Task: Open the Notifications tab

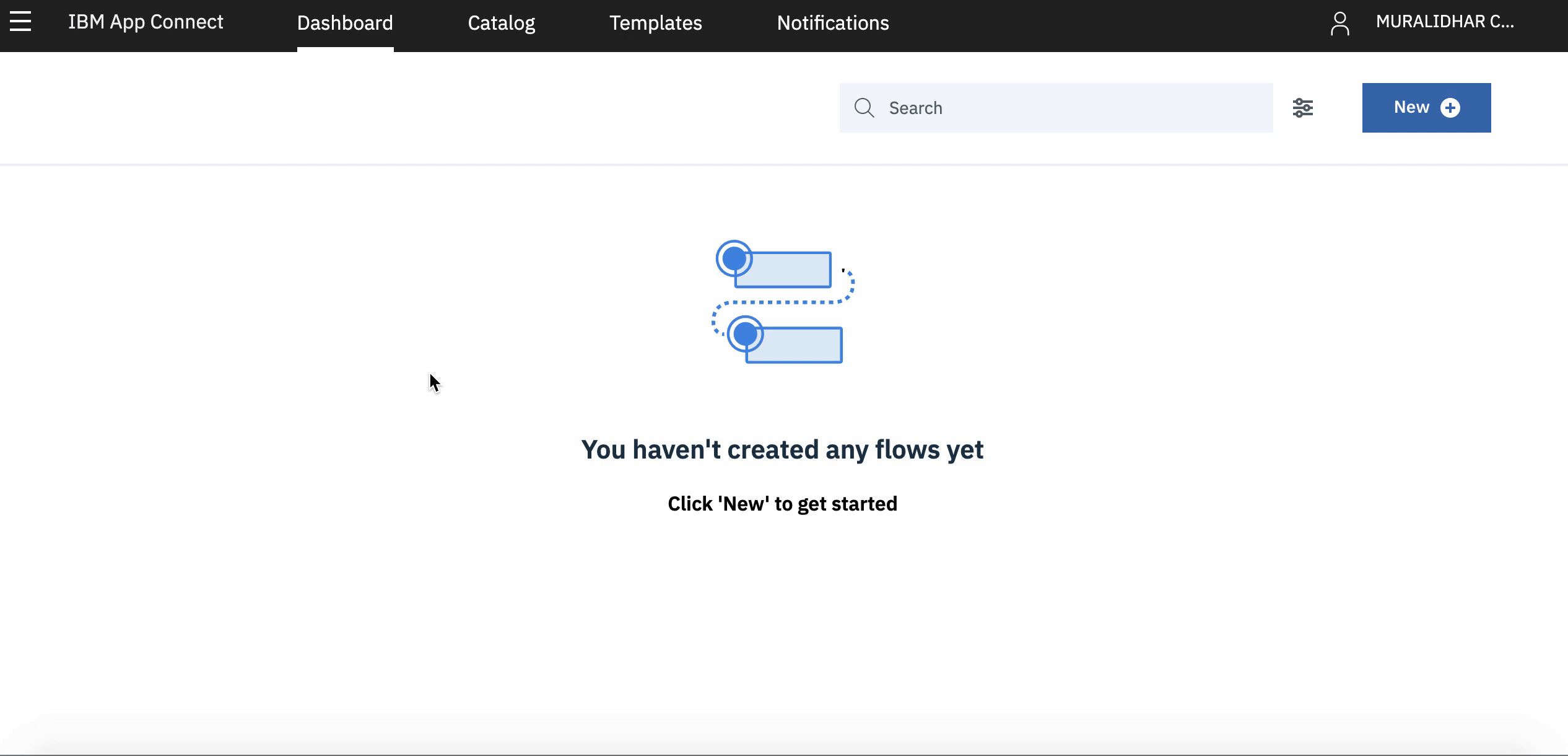Action: (832, 24)
